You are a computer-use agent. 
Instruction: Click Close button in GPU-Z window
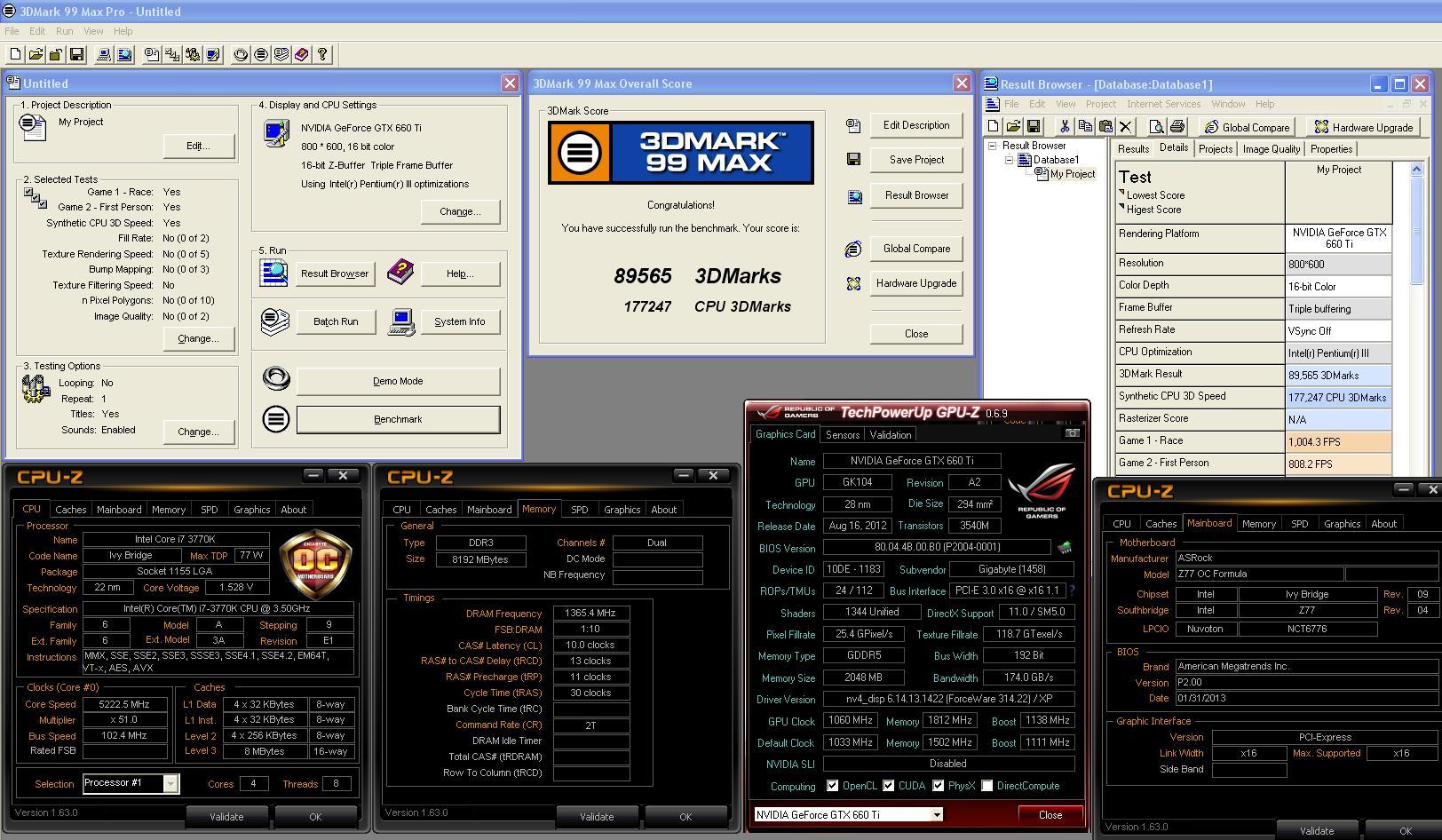[x=1050, y=814]
